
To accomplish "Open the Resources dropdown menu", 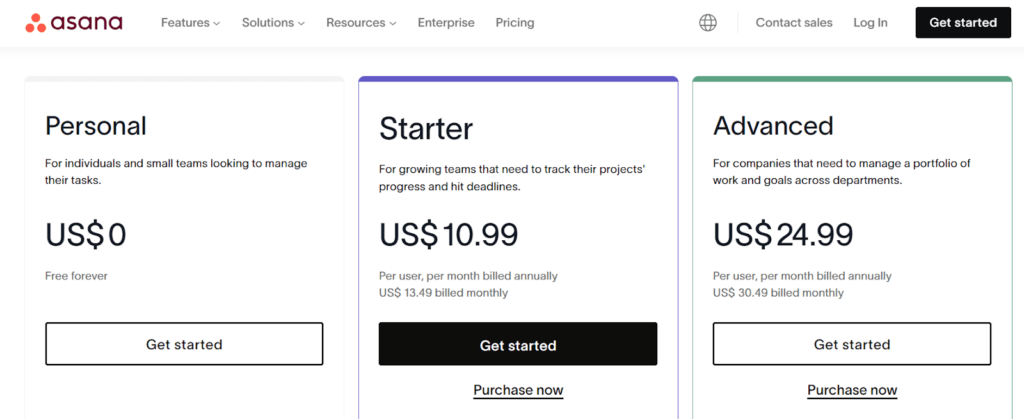I will point(361,23).
